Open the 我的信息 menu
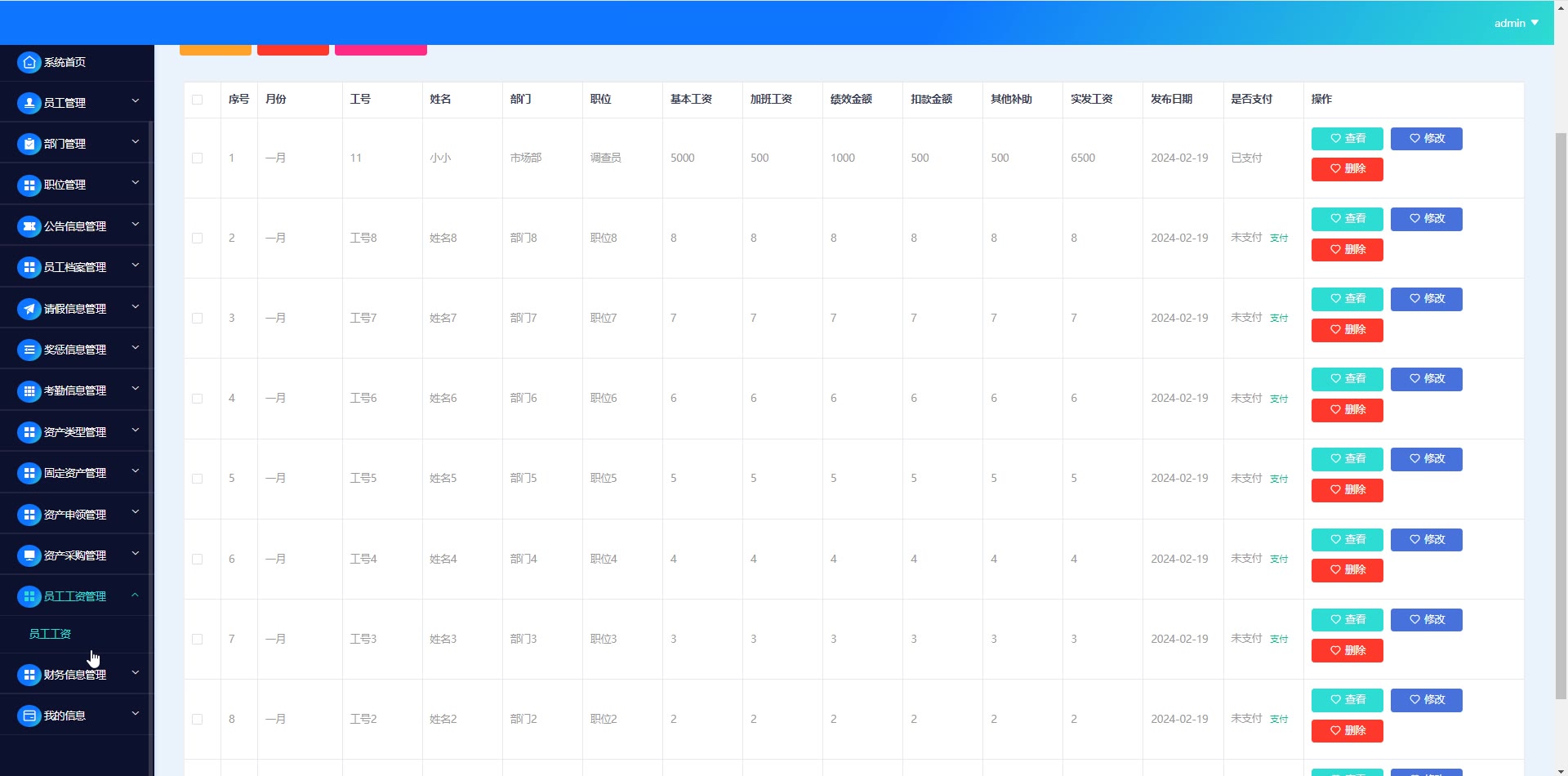Screen dimensions: 1568x776 point(77,716)
